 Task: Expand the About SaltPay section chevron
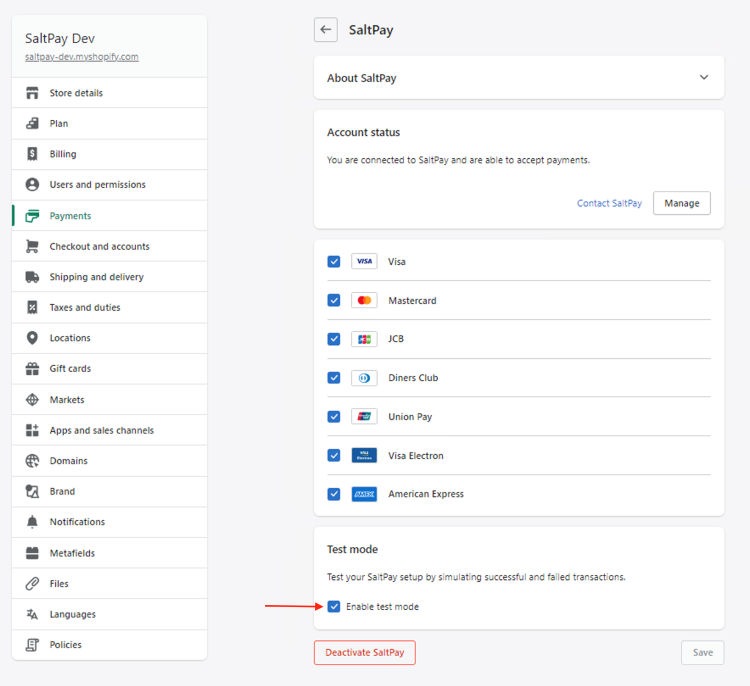point(704,77)
